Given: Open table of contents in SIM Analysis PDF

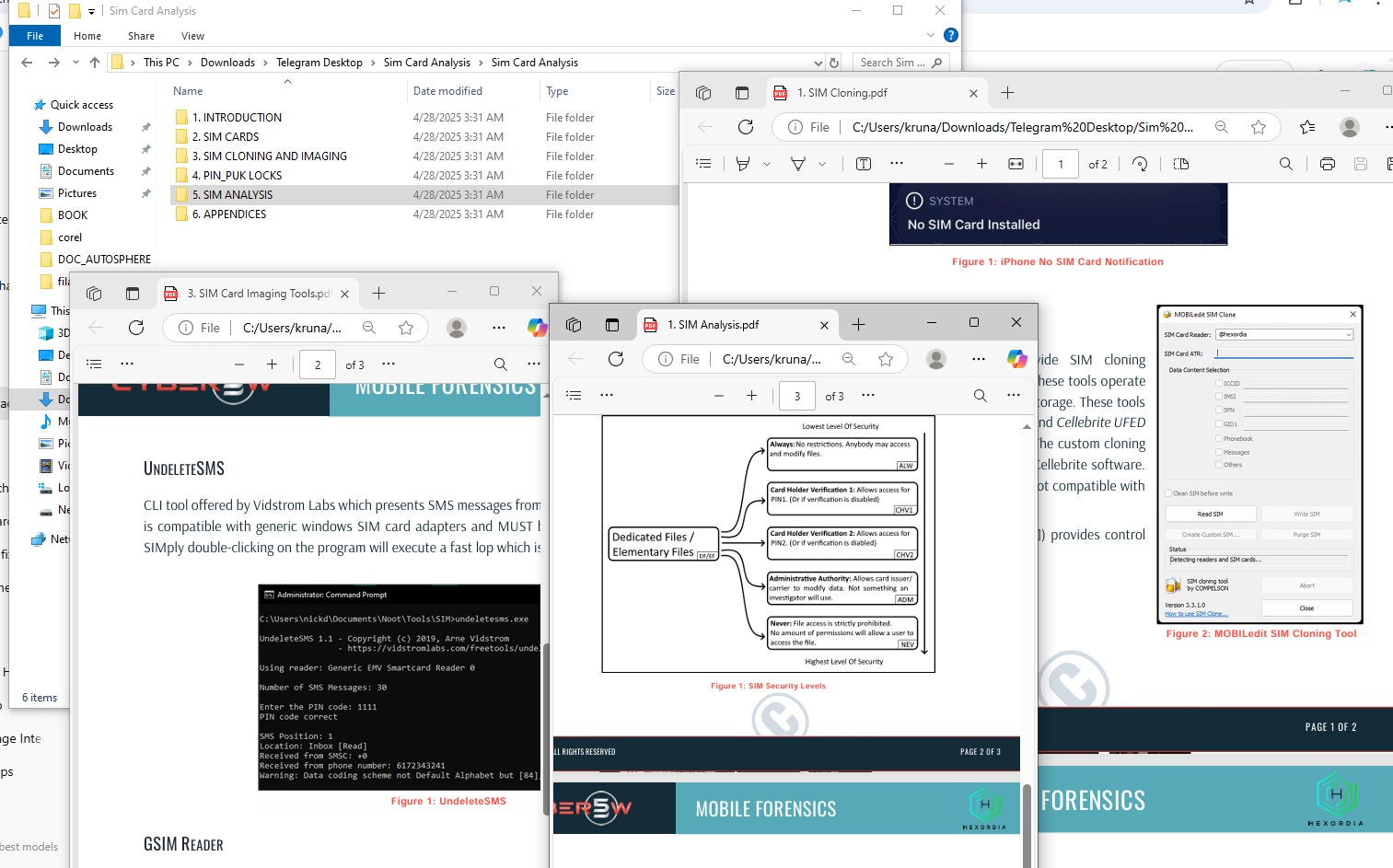Looking at the screenshot, I should tap(574, 395).
